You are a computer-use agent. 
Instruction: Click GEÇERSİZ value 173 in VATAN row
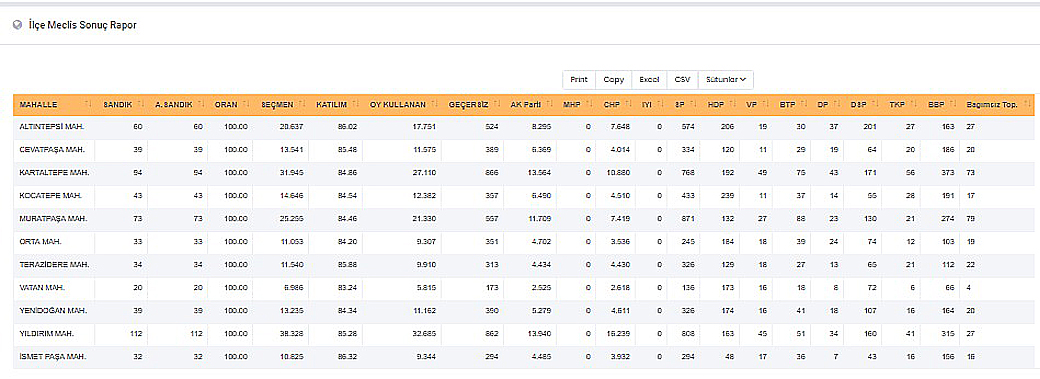pyautogui.click(x=491, y=287)
